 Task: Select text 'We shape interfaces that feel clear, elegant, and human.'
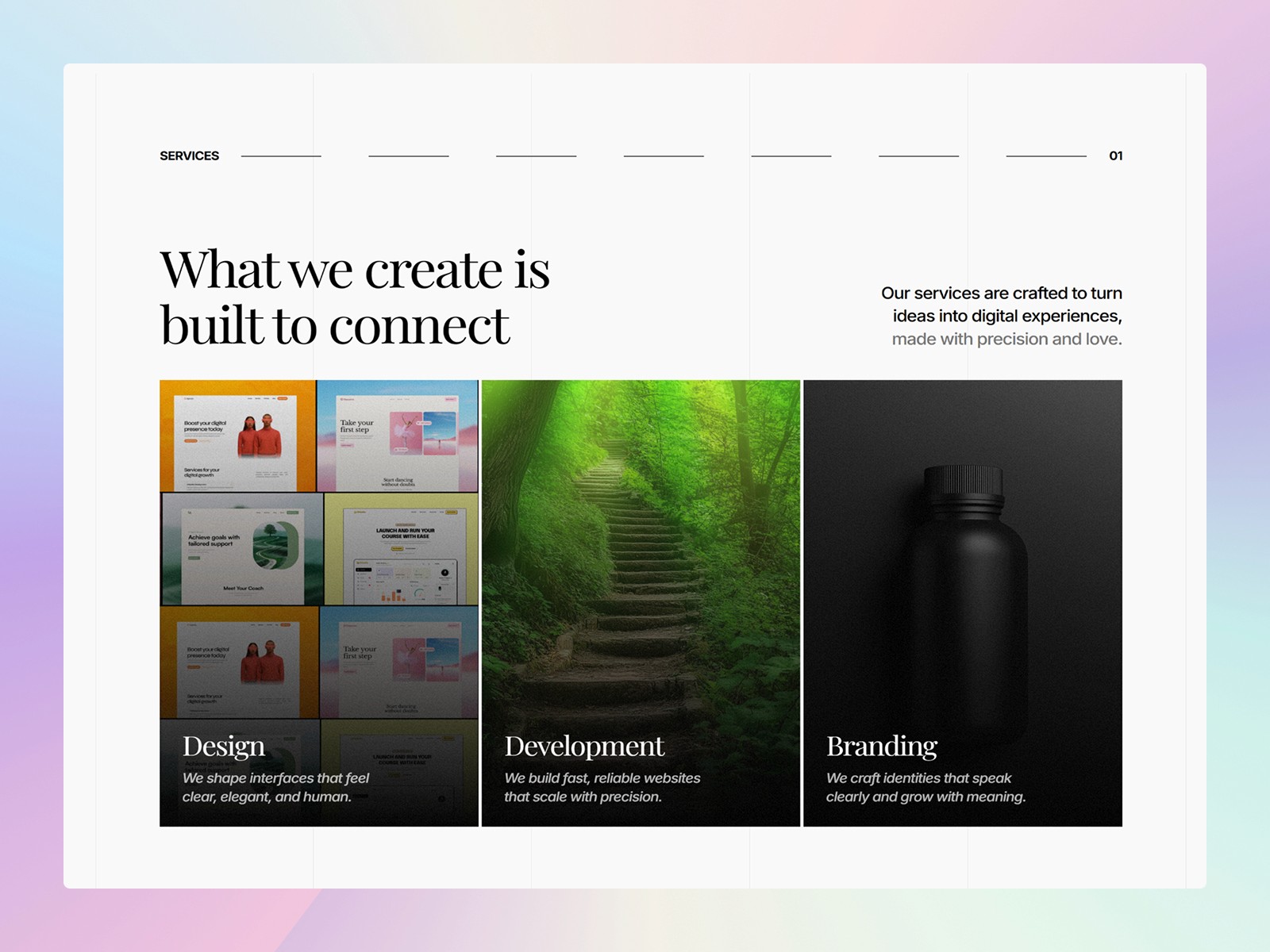click(x=275, y=787)
